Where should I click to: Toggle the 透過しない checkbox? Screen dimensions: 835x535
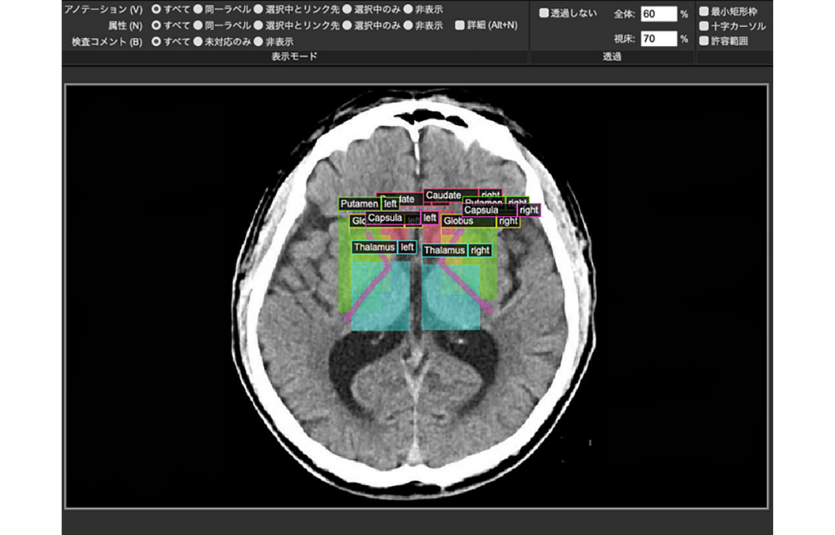click(x=544, y=14)
